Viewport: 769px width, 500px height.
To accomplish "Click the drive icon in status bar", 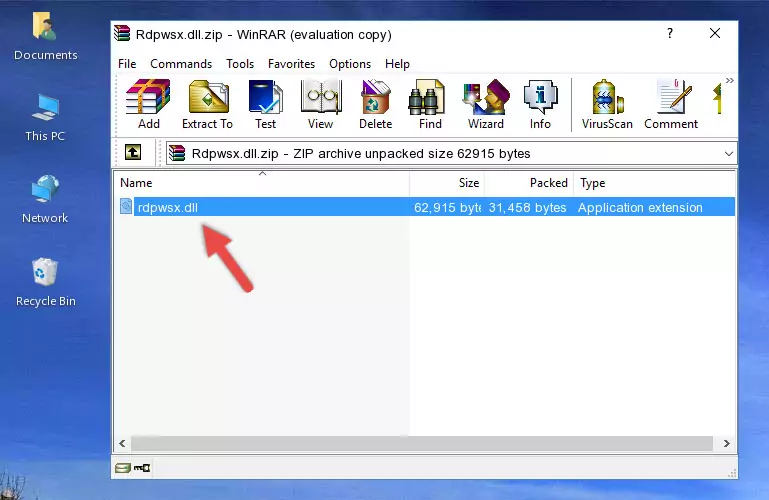I will coord(123,468).
